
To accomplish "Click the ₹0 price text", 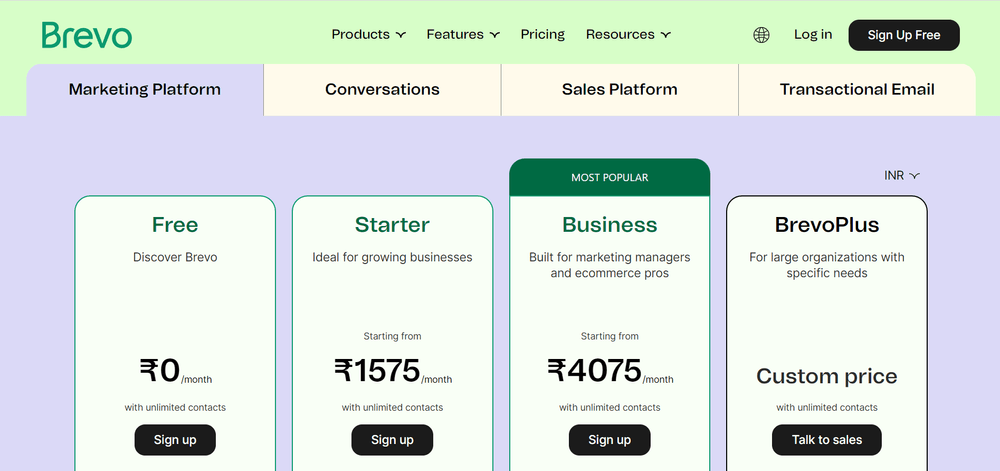I will [x=160, y=371].
